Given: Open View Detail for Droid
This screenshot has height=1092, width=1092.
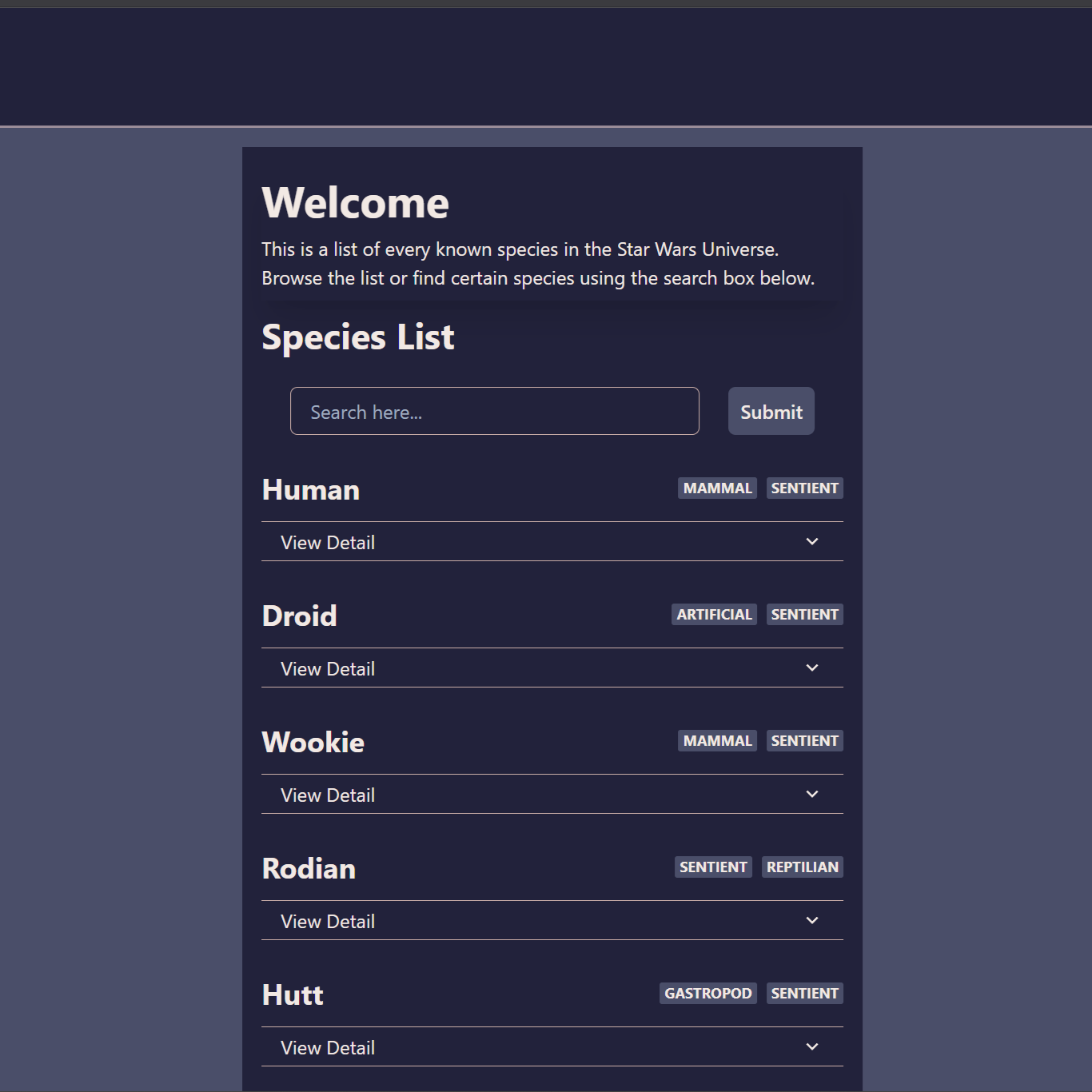Looking at the screenshot, I should point(327,668).
